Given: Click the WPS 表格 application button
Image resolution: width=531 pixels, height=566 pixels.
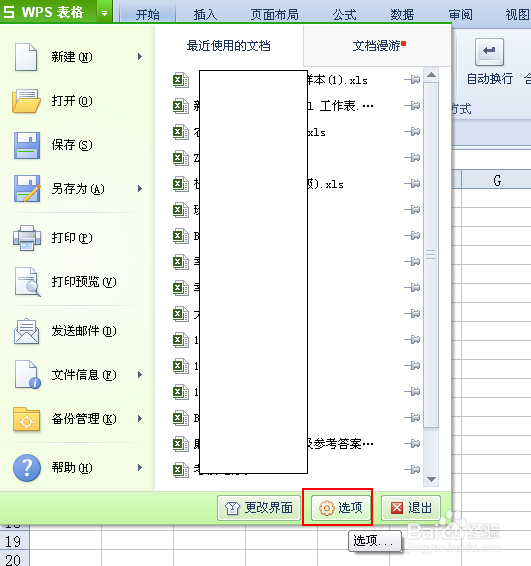Looking at the screenshot, I should [48, 13].
